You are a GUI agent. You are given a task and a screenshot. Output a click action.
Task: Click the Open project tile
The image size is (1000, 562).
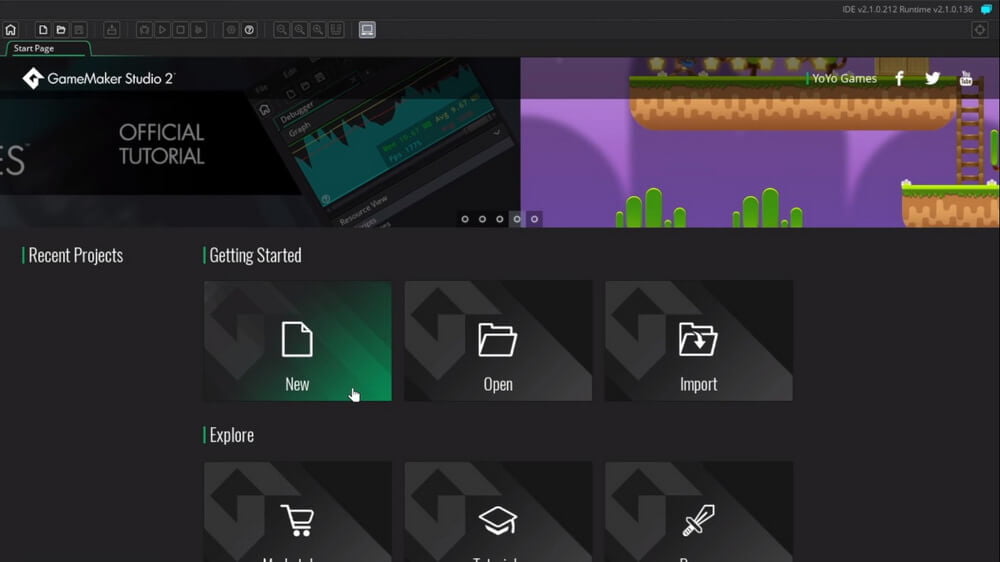pyautogui.click(x=498, y=341)
